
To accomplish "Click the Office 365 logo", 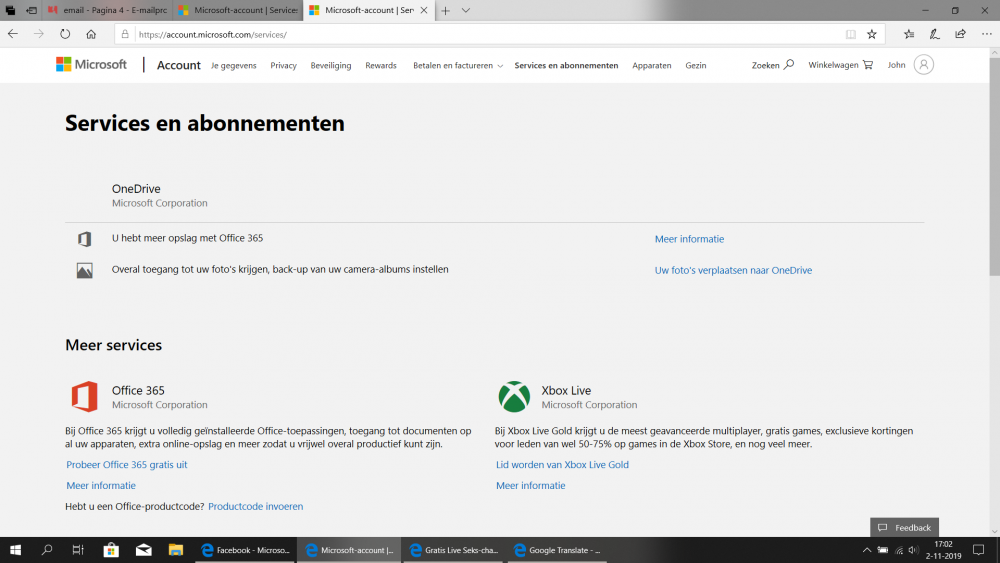I will click(84, 396).
